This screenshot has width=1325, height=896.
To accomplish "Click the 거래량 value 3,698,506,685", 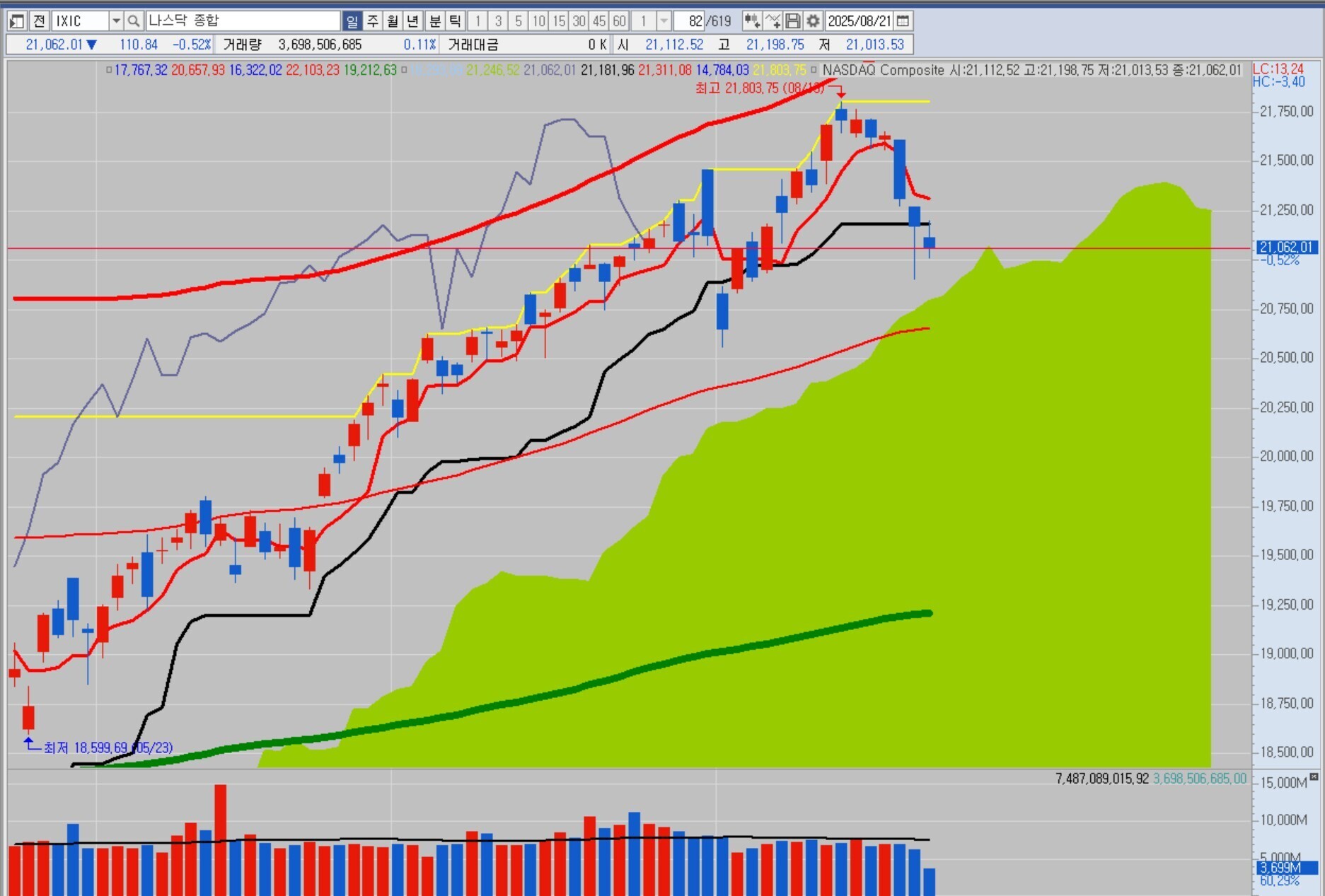I will (x=320, y=45).
